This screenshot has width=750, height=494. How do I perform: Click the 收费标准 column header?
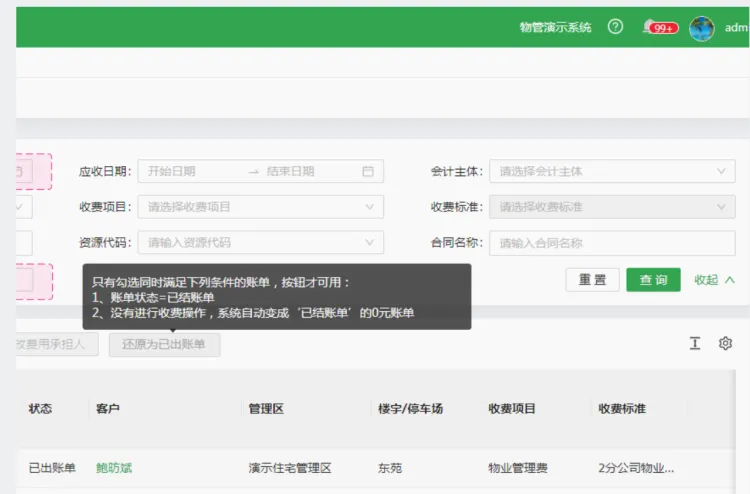pos(622,408)
